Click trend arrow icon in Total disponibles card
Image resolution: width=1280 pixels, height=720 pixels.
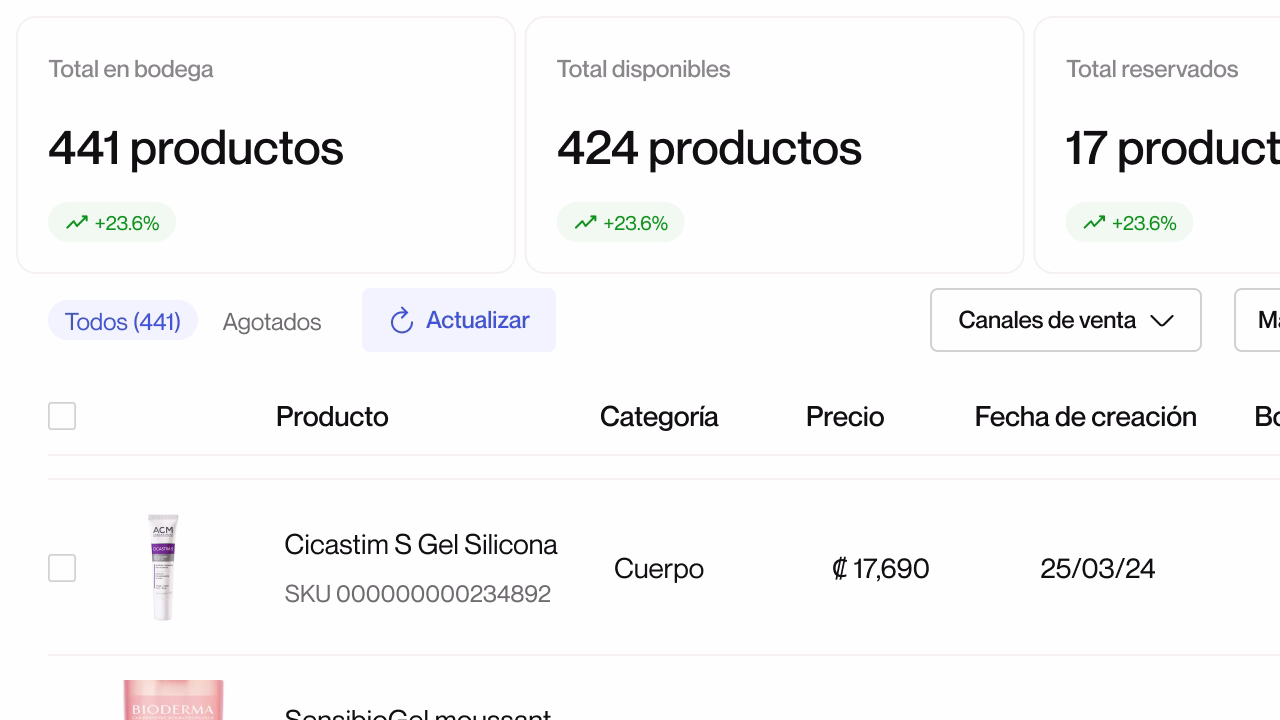coord(586,223)
